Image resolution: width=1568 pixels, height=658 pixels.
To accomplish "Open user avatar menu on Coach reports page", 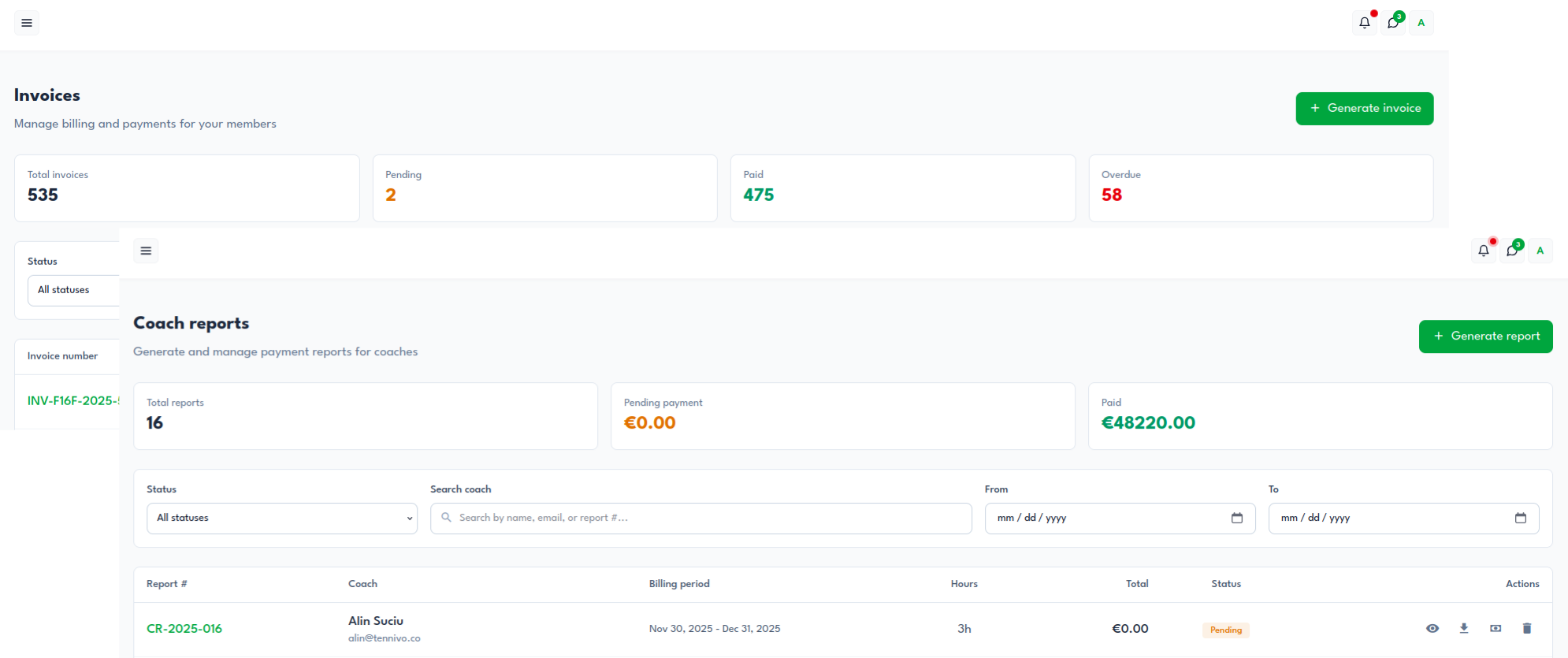I will tap(1540, 251).
